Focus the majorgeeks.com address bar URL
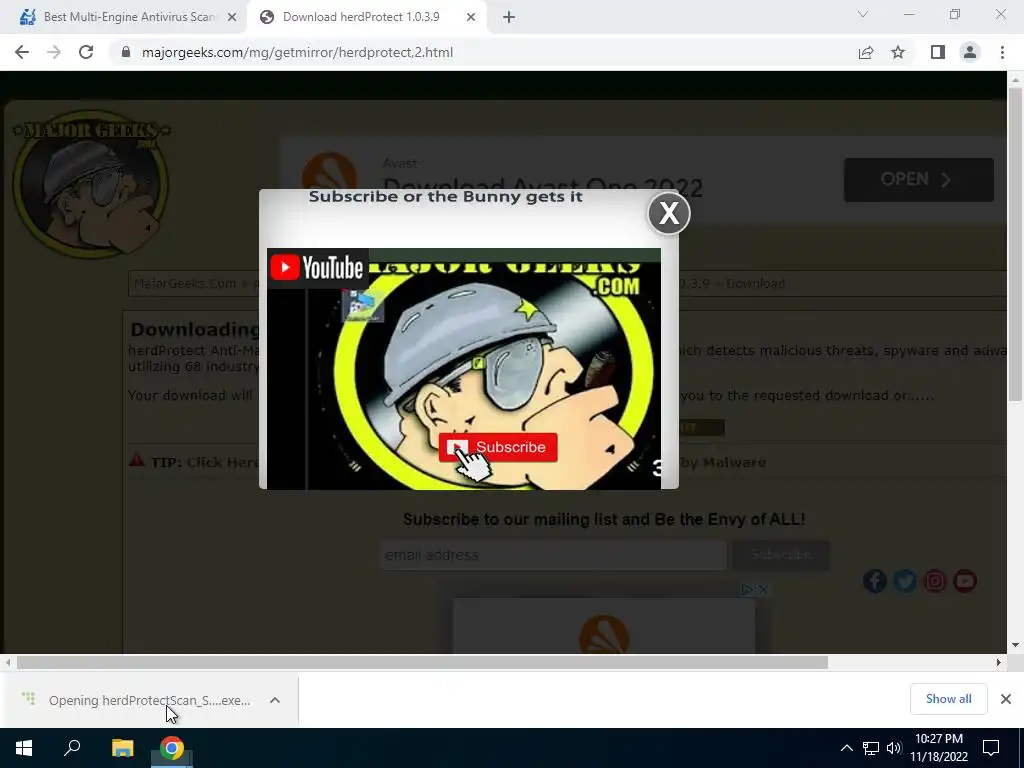Screen dimensions: 1024x768 [297, 52]
